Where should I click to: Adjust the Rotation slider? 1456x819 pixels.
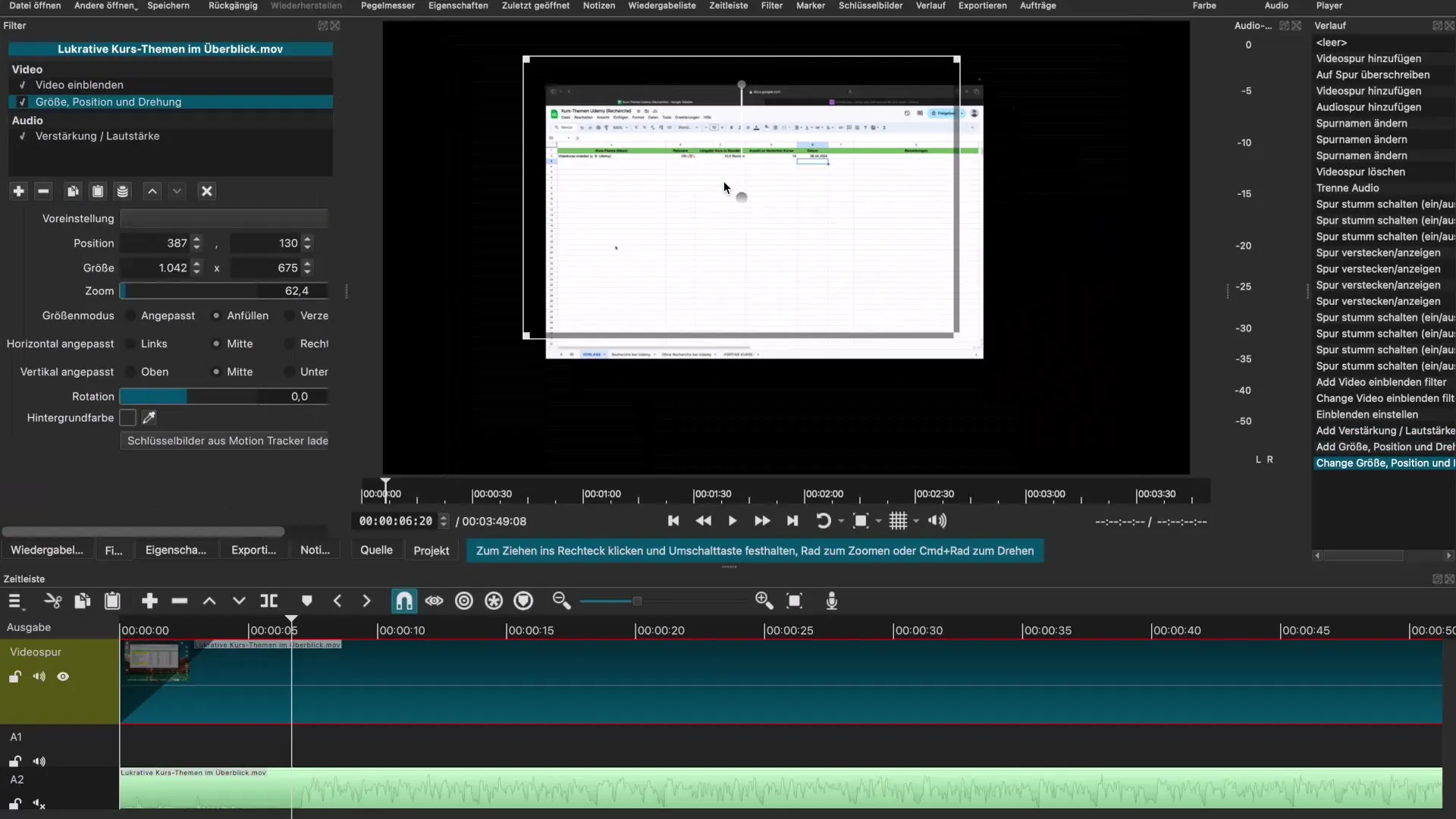click(x=224, y=397)
